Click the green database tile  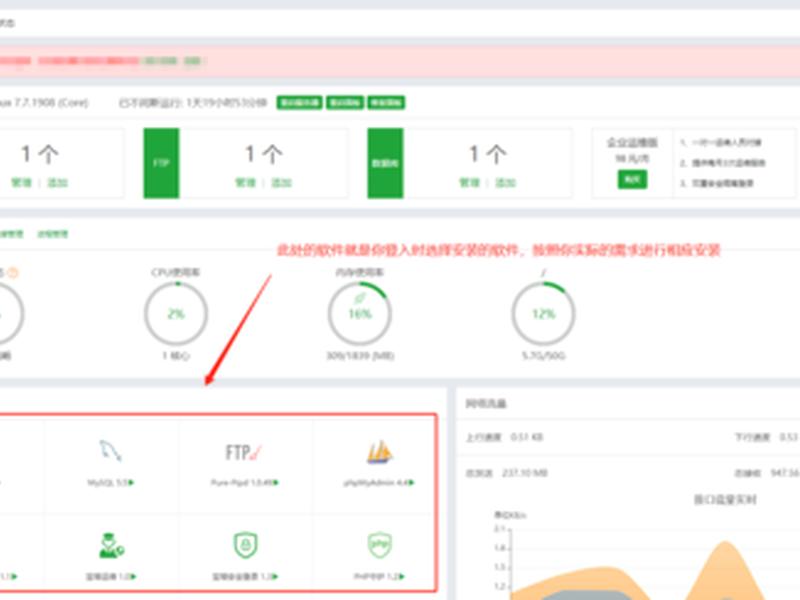tap(385, 163)
